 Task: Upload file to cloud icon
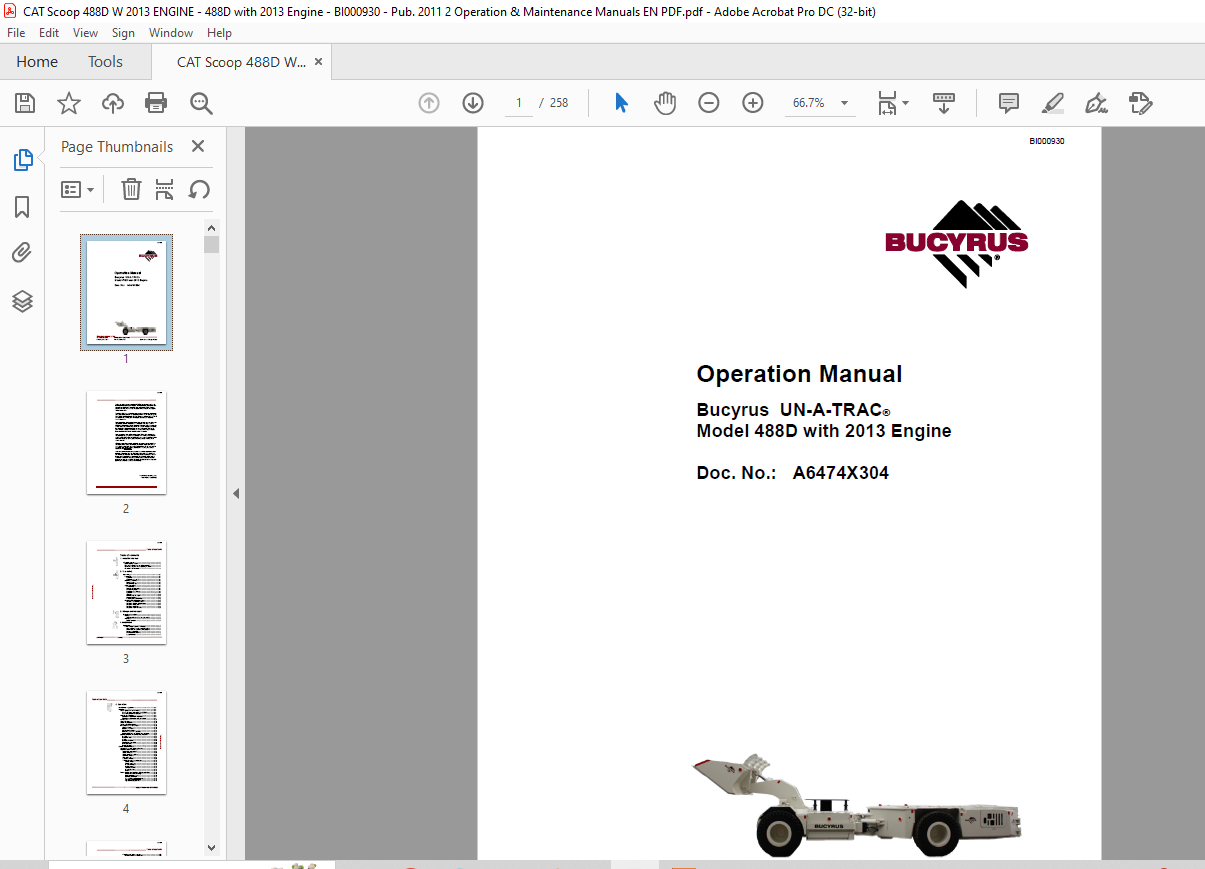[x=113, y=103]
